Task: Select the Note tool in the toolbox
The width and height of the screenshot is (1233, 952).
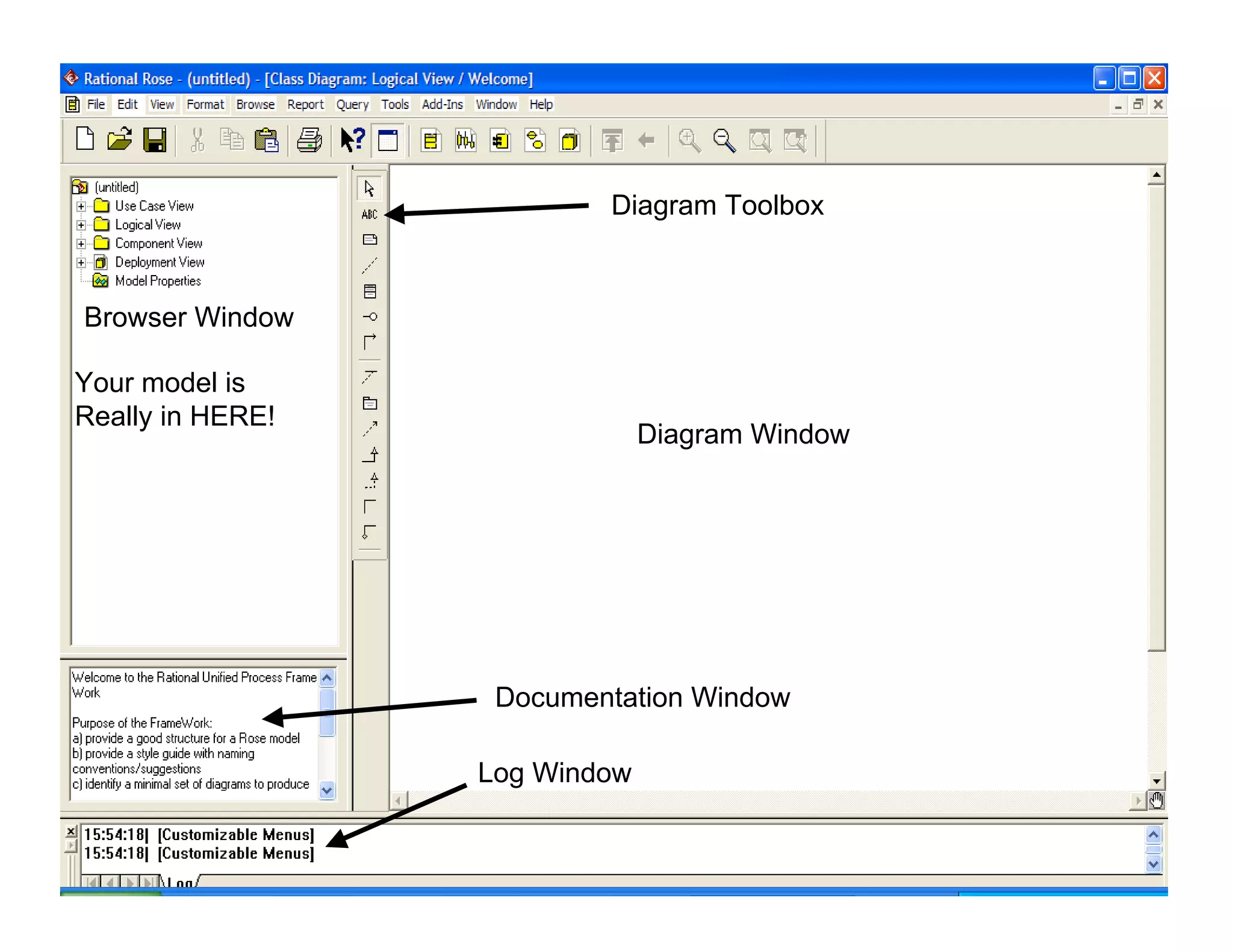Action: pos(370,240)
